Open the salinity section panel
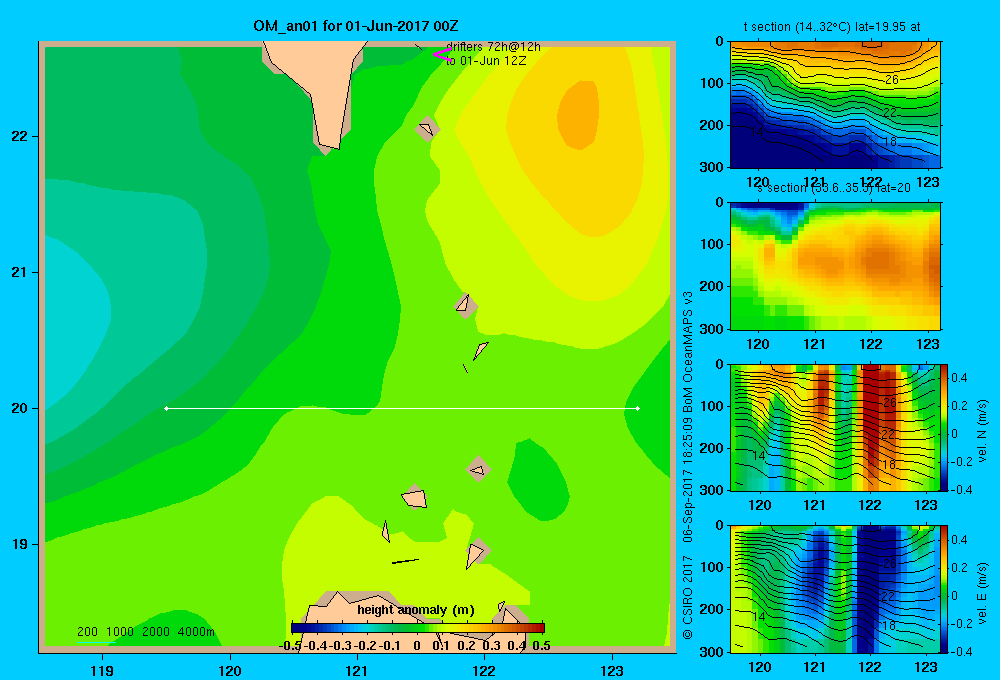 pyautogui.click(x=835, y=266)
